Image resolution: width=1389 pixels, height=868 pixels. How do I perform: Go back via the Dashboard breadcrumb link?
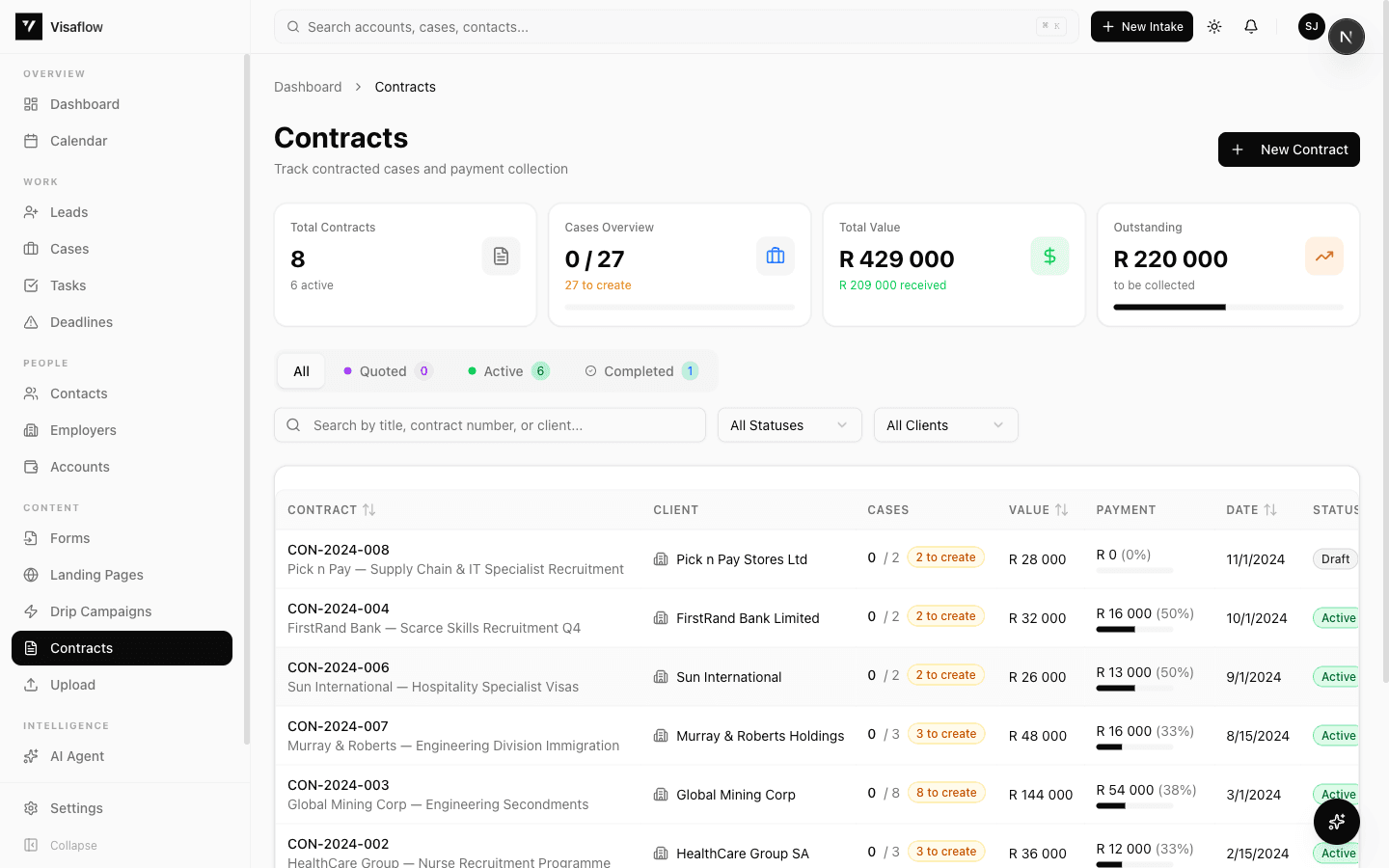tap(308, 86)
